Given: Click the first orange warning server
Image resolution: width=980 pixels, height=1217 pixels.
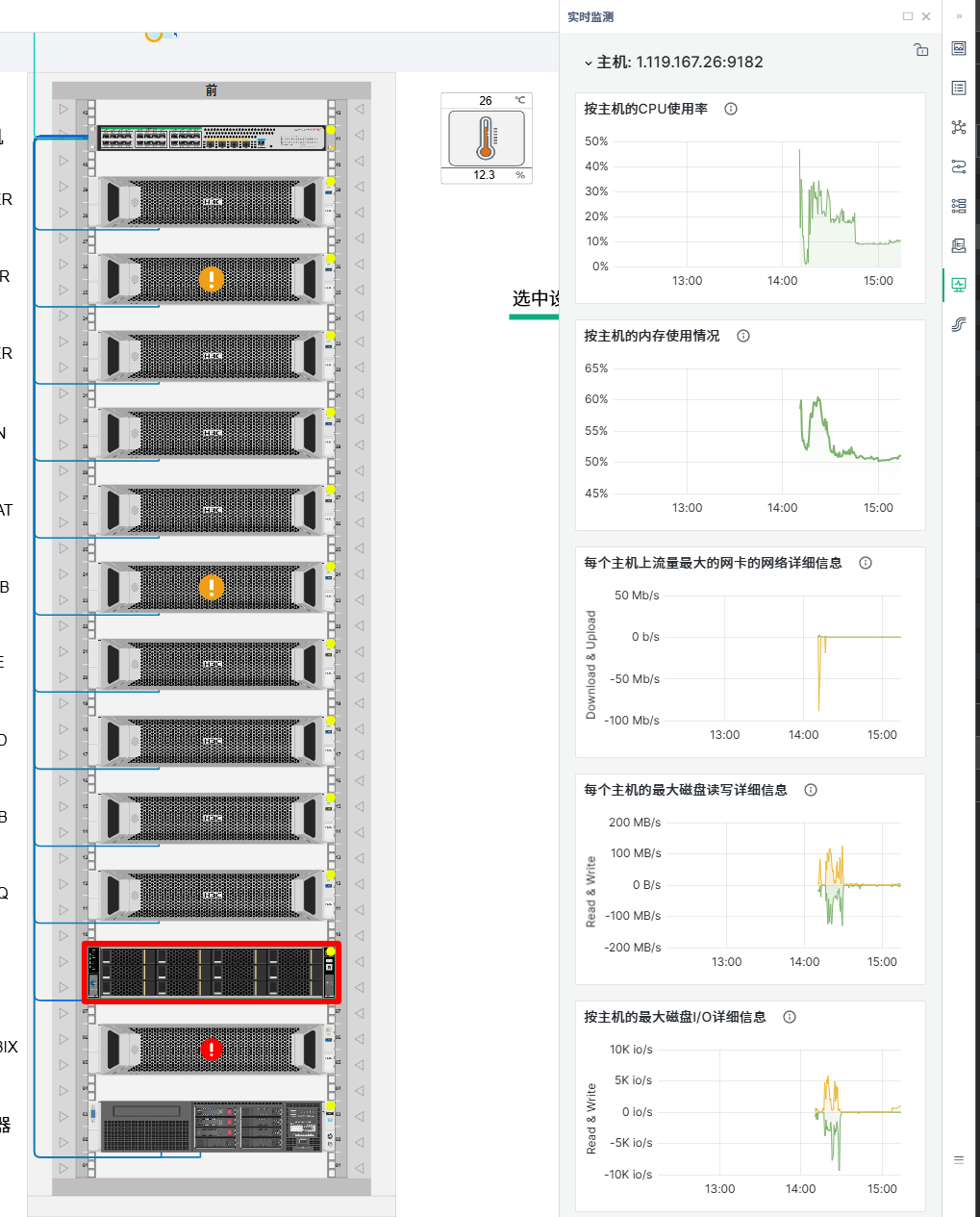Looking at the screenshot, I should (x=212, y=279).
